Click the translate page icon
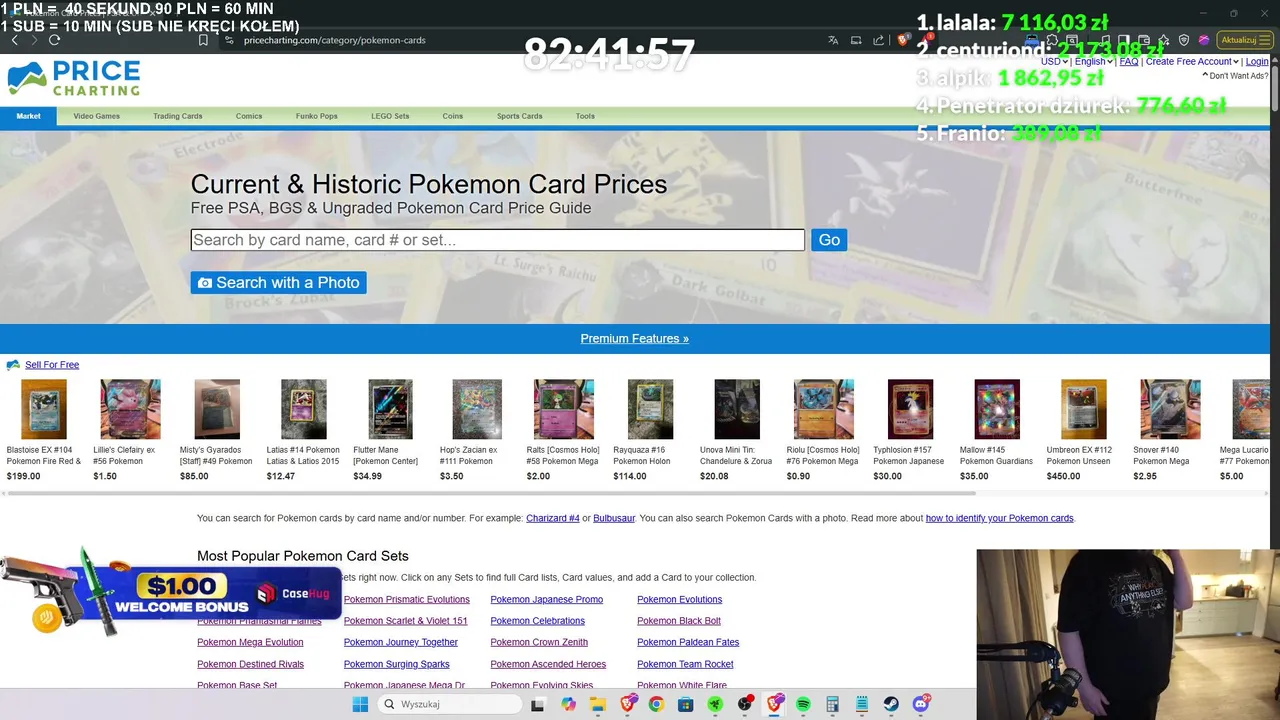Viewport: 1280px width, 720px height. [833, 40]
